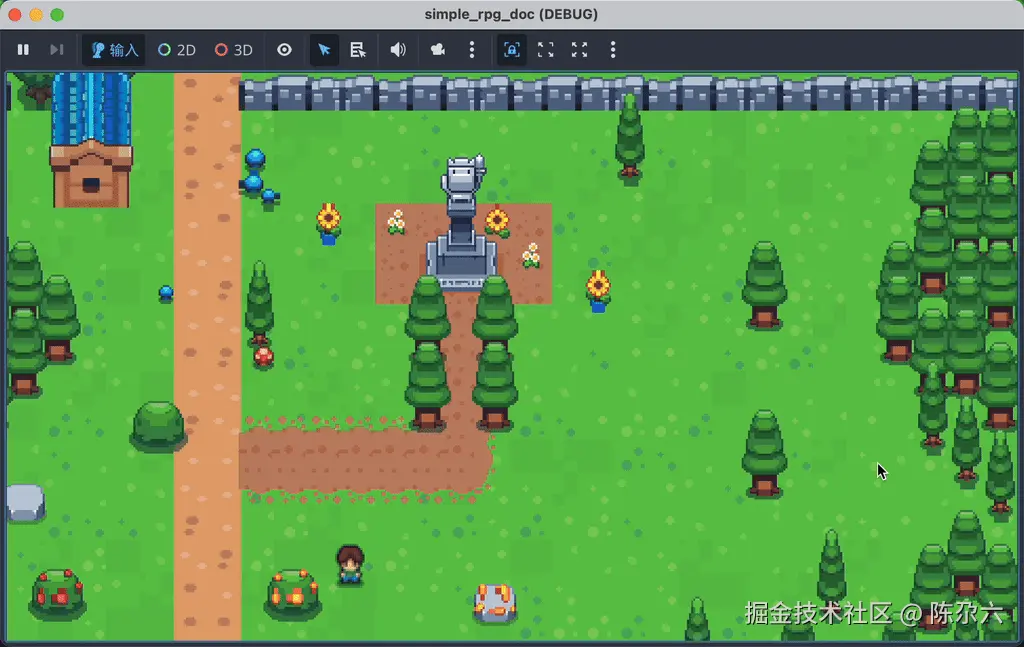Open camera override options menu
Viewport: 1024px width, 647px height.
point(472,50)
